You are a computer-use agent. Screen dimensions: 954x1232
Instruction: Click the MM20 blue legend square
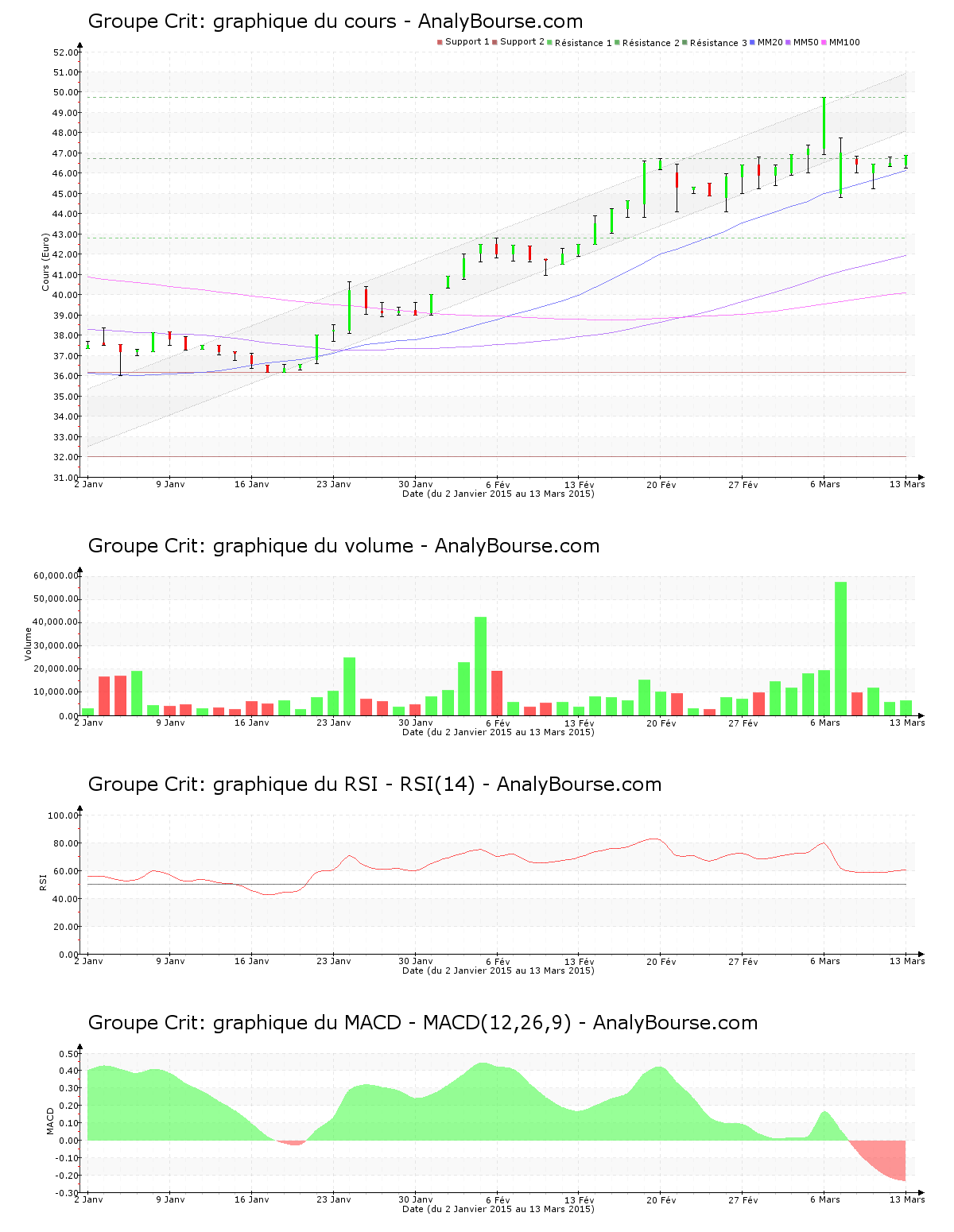pos(752,42)
